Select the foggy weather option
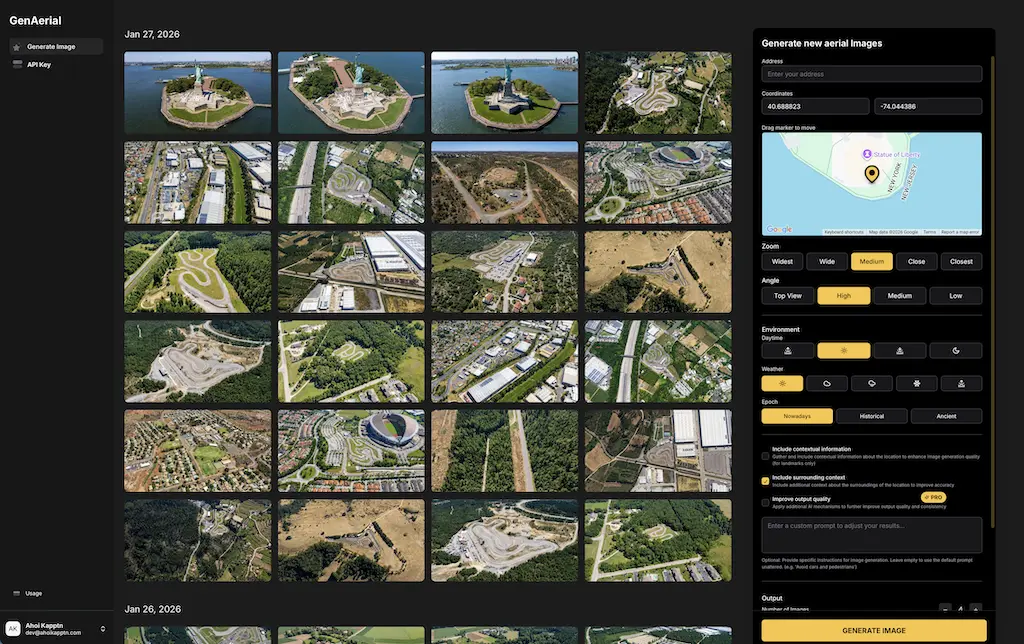1024x644 pixels. coord(962,383)
